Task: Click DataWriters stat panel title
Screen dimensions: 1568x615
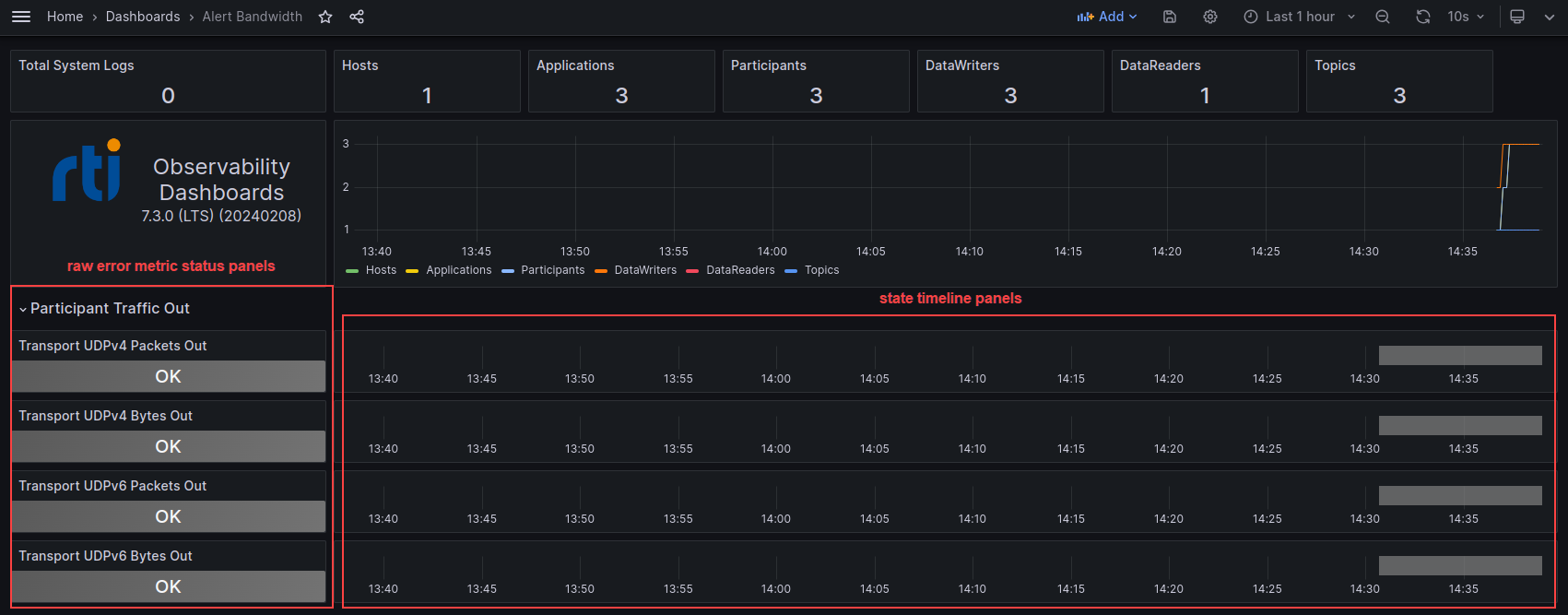Action: pos(962,65)
